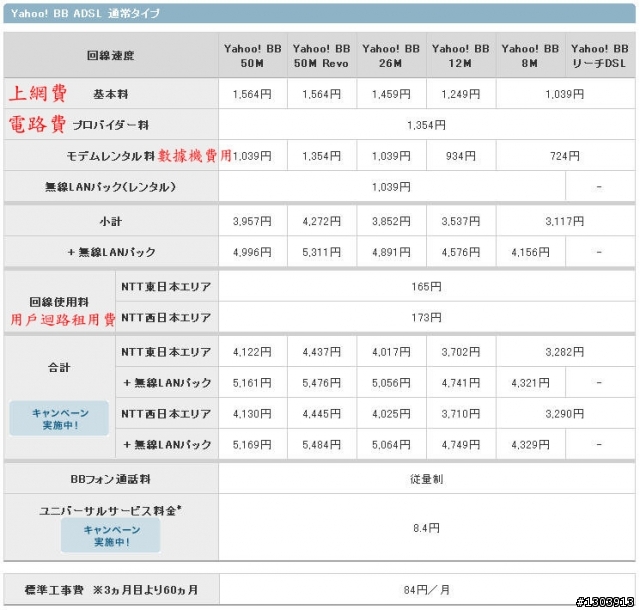
Task: Select the 4,437円 total cell
Action: coord(322,352)
